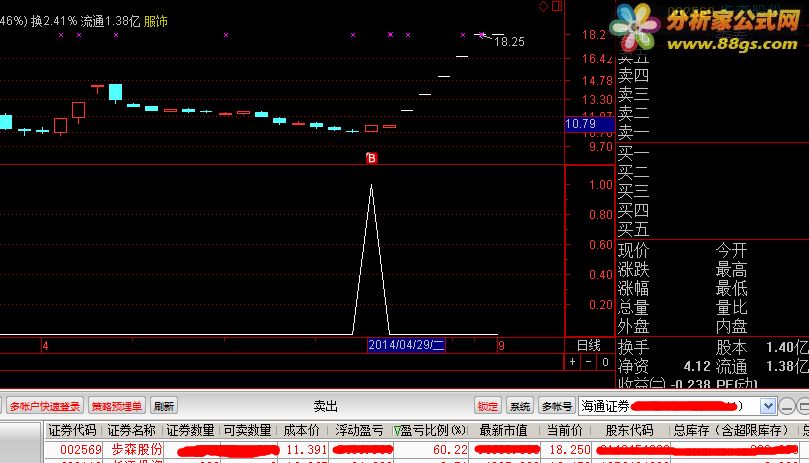
Task: Click the sort arrow on 盈亏比例(%) column
Action: [x=397, y=430]
